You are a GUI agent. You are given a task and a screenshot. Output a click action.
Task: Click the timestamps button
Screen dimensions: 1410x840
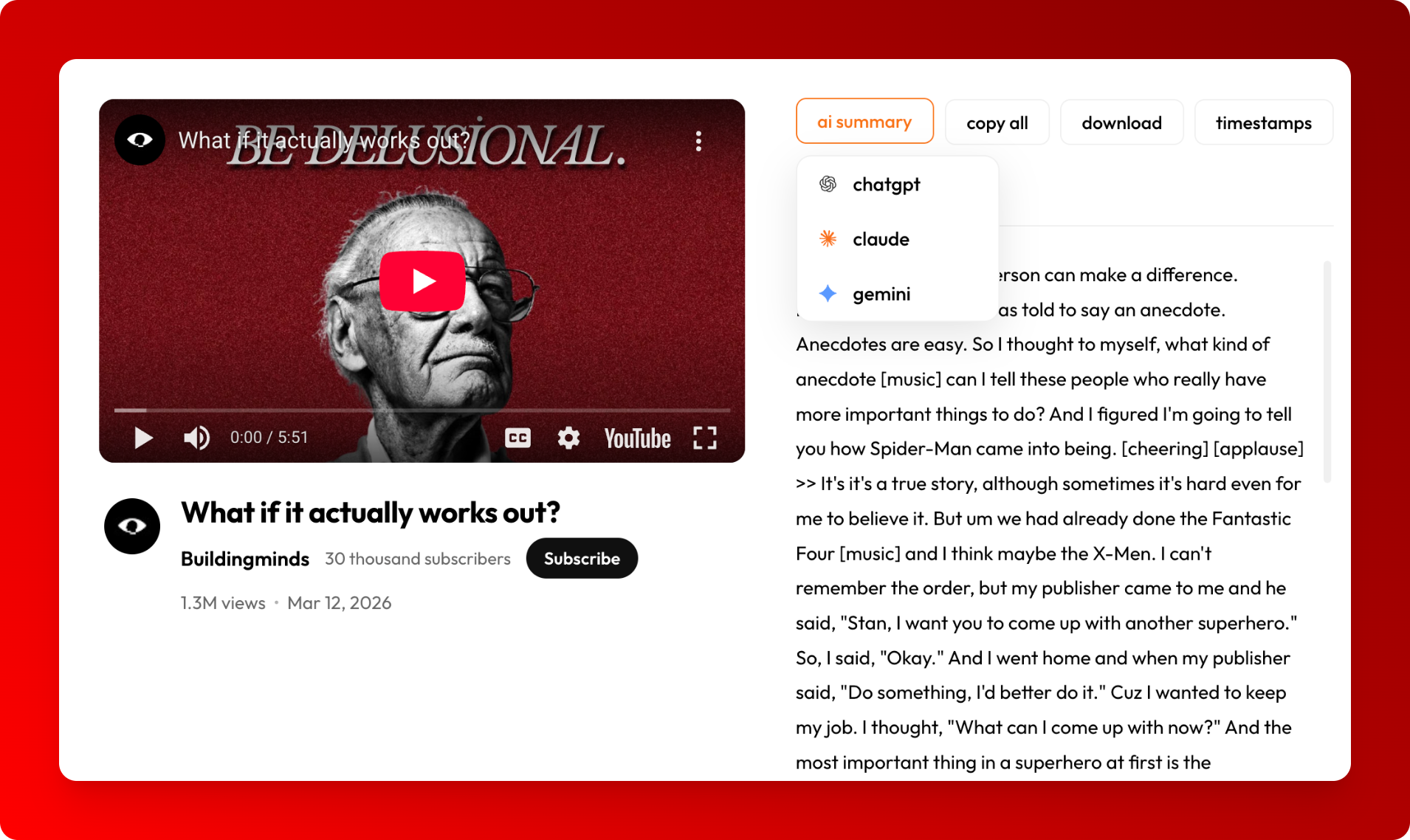1263,122
